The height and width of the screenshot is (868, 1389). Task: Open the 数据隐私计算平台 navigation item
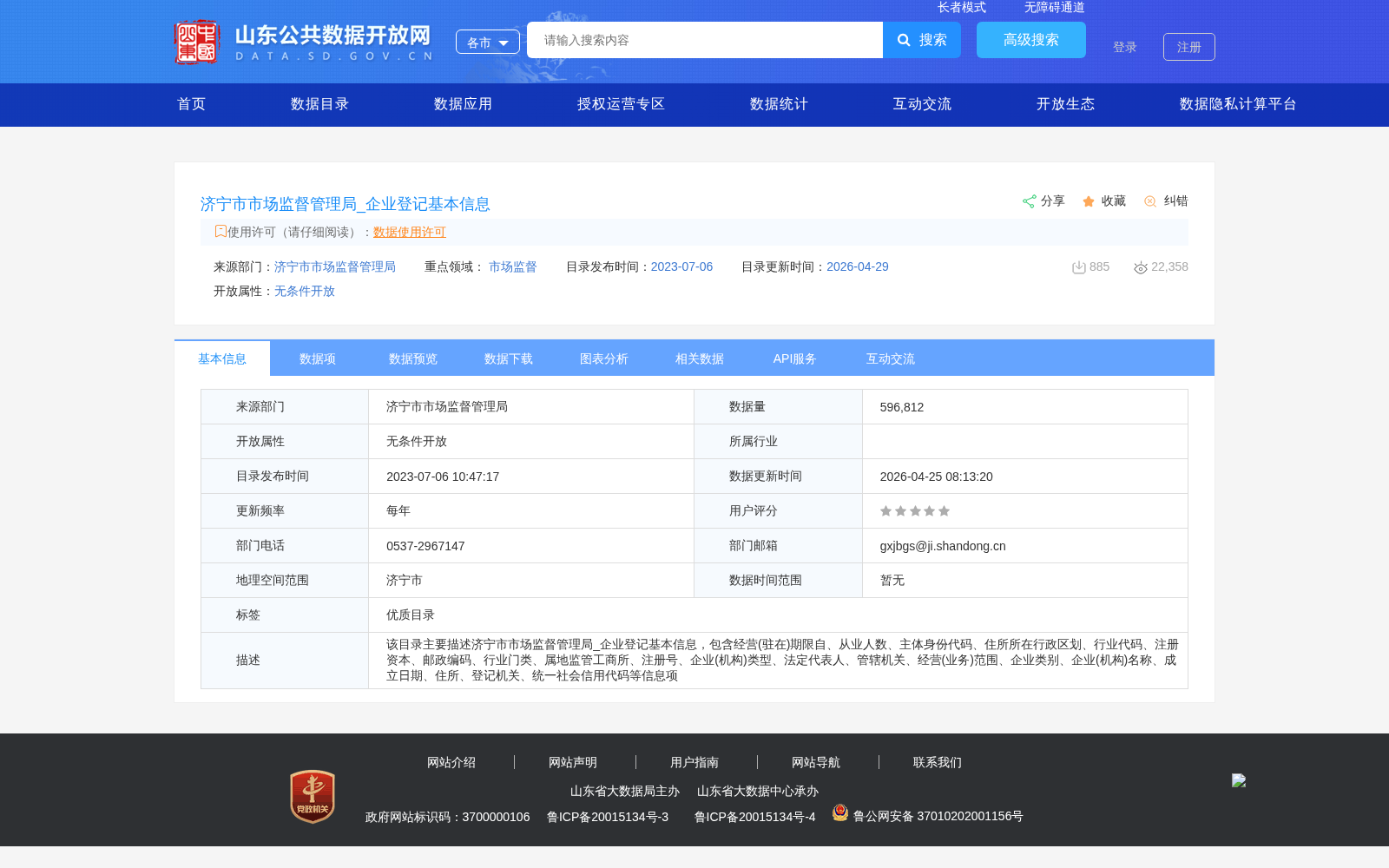(1238, 104)
